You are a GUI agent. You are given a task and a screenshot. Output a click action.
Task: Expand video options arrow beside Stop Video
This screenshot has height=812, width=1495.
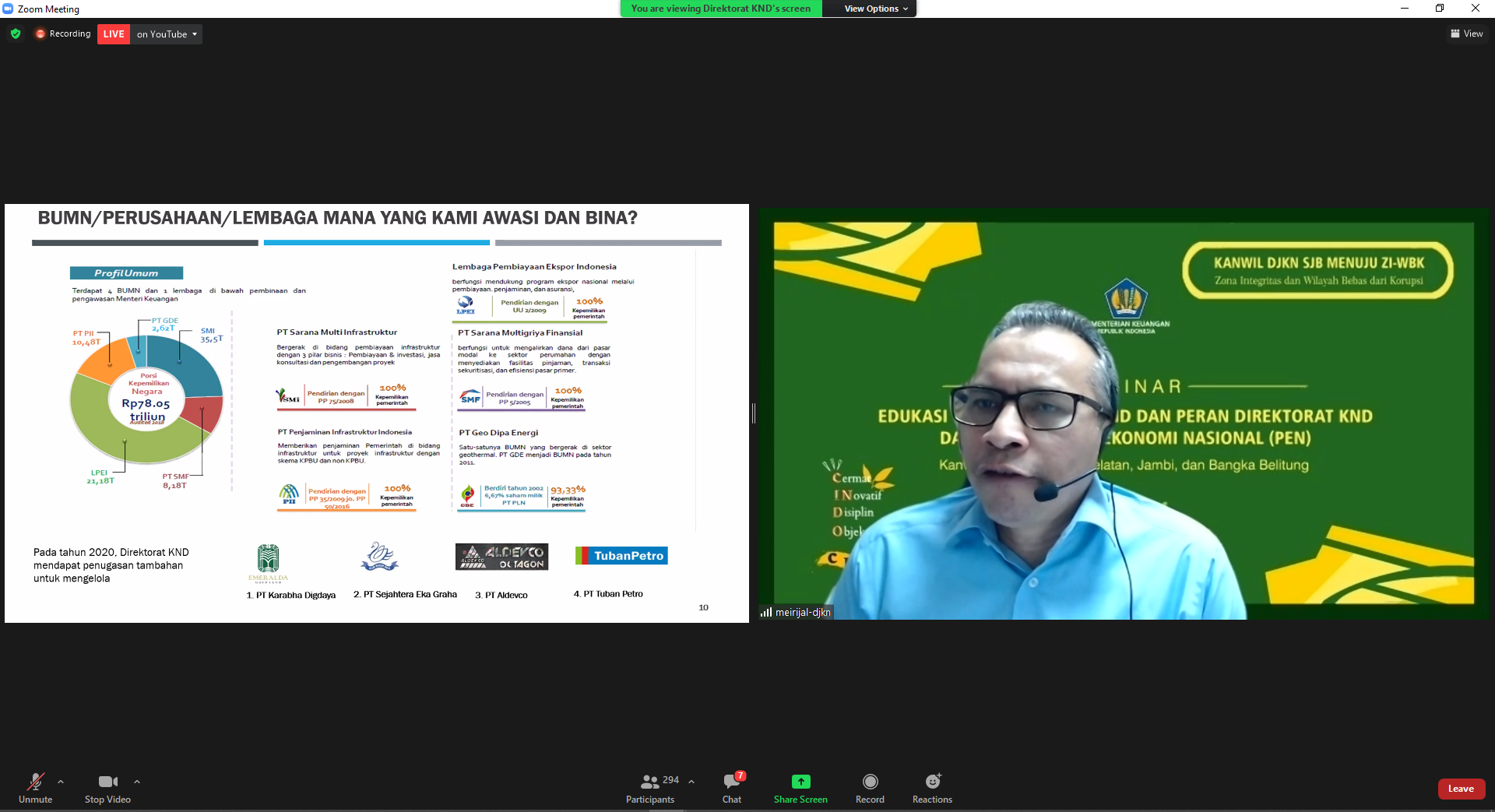[137, 782]
